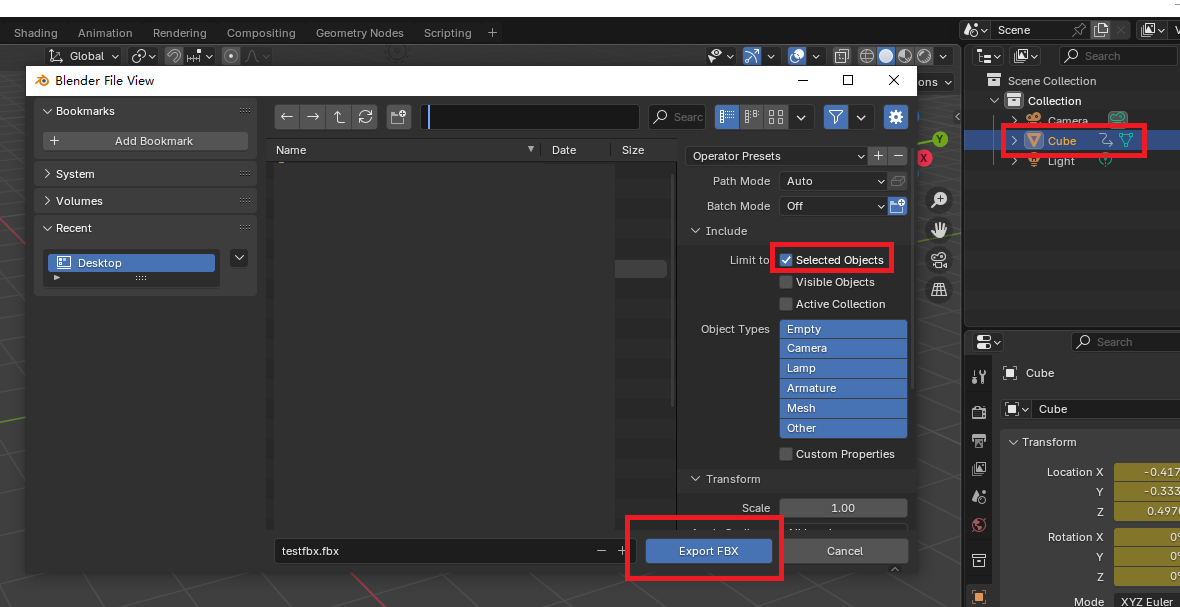The width and height of the screenshot is (1180, 607).
Task: Toggle Empty object type
Action: (x=843, y=329)
